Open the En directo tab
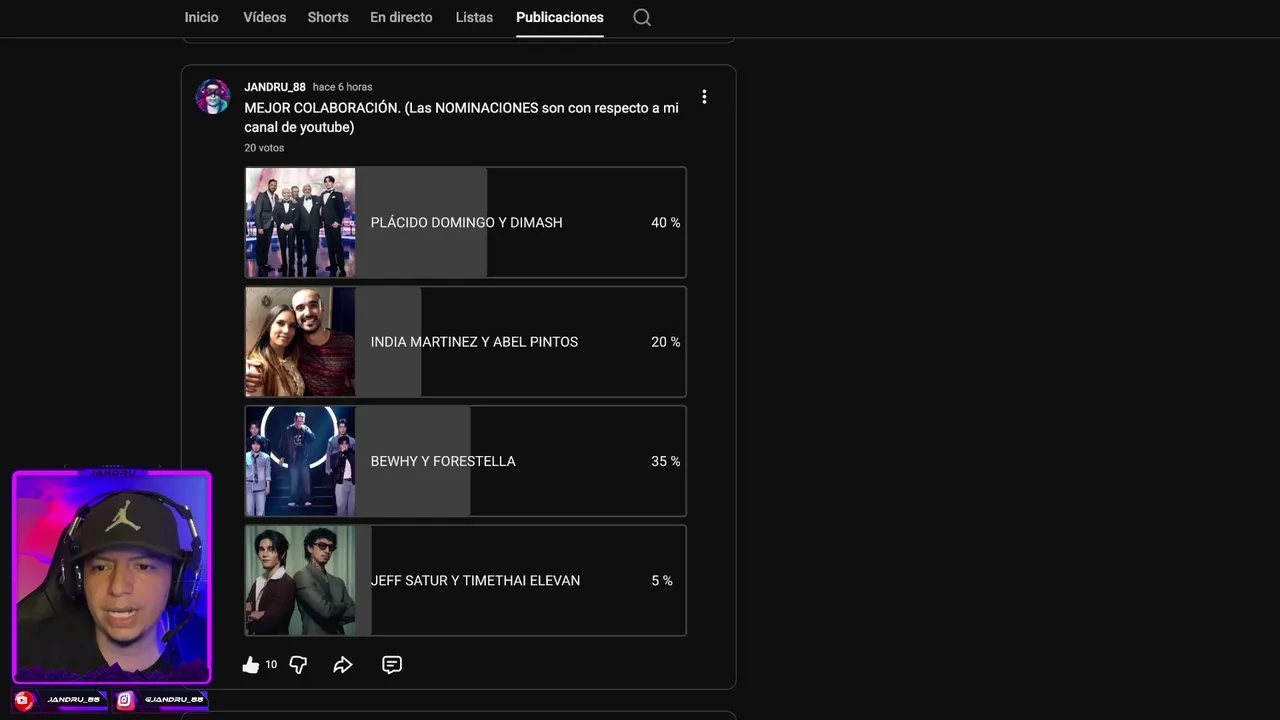This screenshot has width=1280, height=720. click(401, 17)
